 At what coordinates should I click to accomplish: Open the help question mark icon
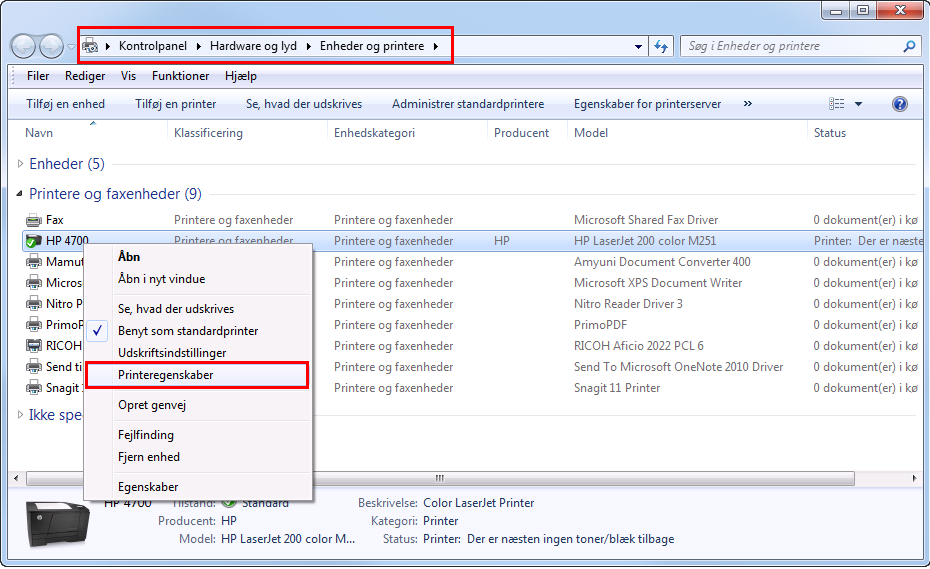900,104
